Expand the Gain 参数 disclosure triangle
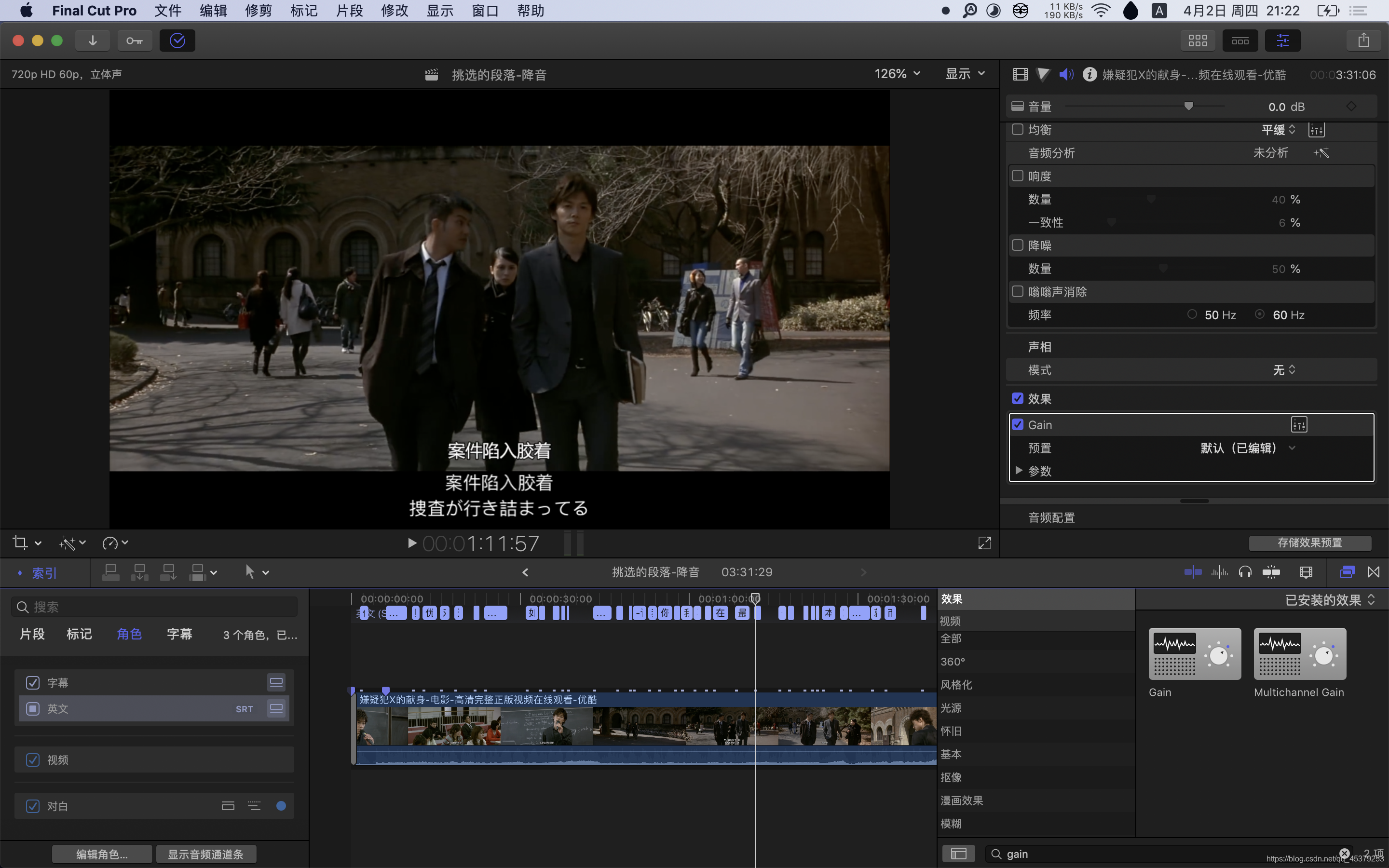Screen dimensions: 1389x868 pyautogui.click(x=1019, y=471)
